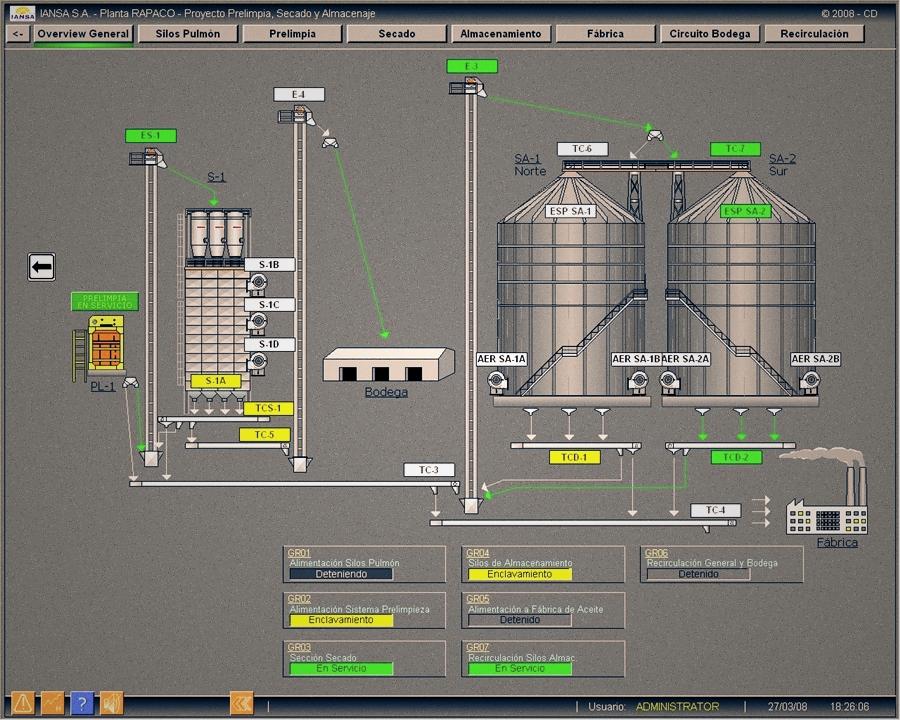900x720 pixels.
Task: Click the large left arrow navigation icon
Action: click(41, 267)
